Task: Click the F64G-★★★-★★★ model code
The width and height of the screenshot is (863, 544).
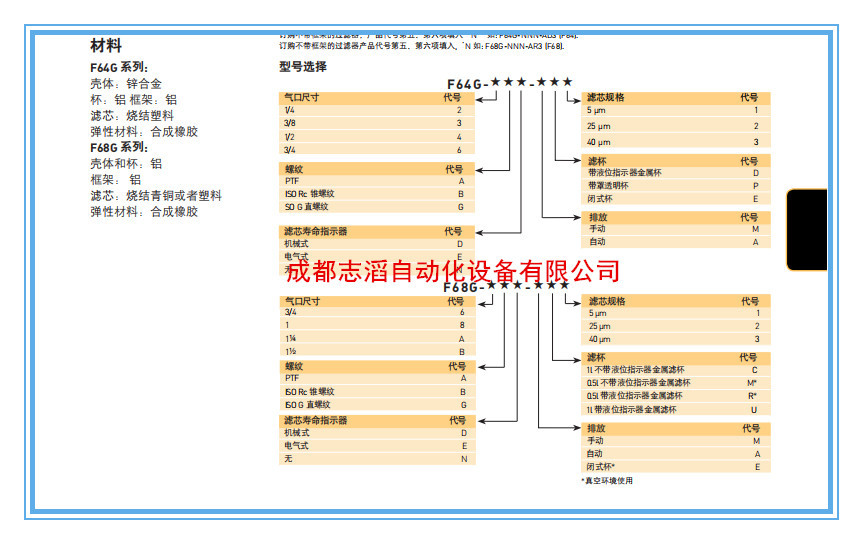Action: (510, 83)
